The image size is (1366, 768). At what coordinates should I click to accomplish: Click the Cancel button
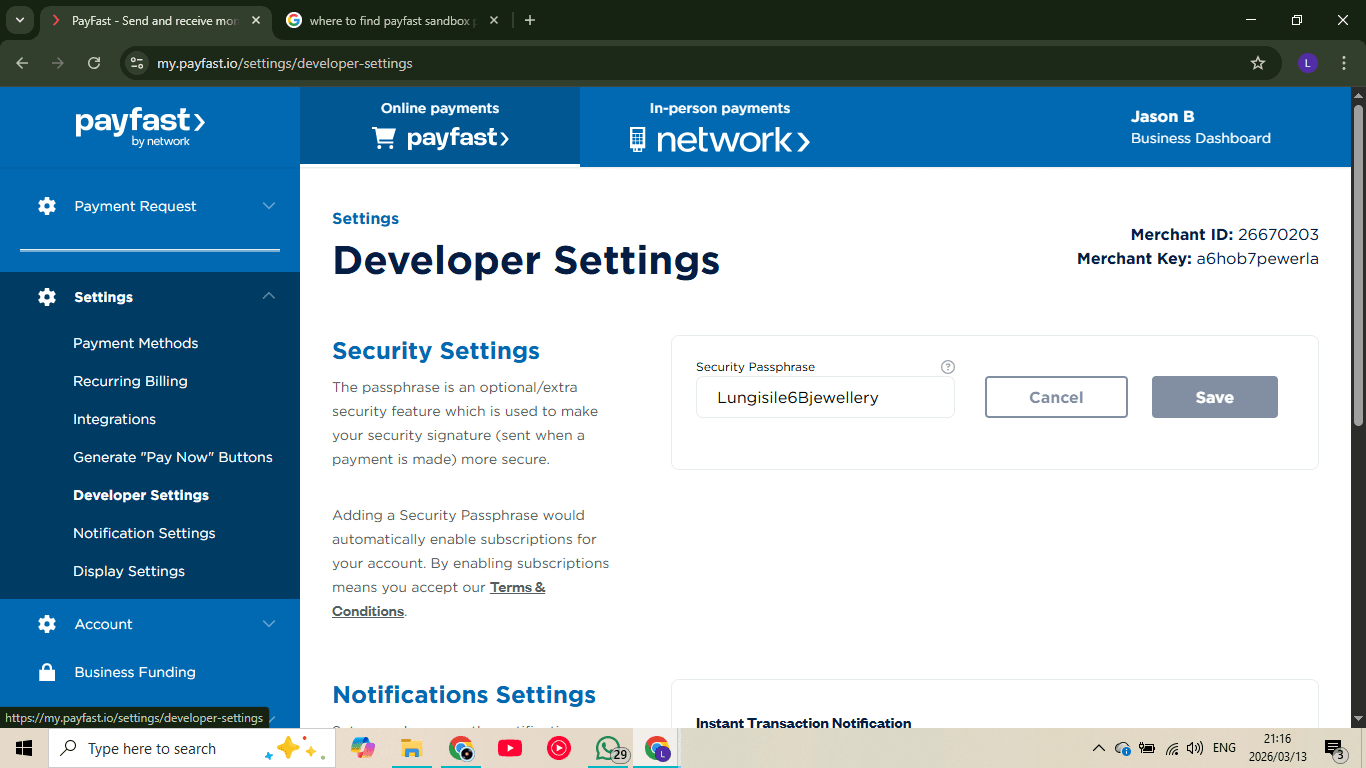1056,397
